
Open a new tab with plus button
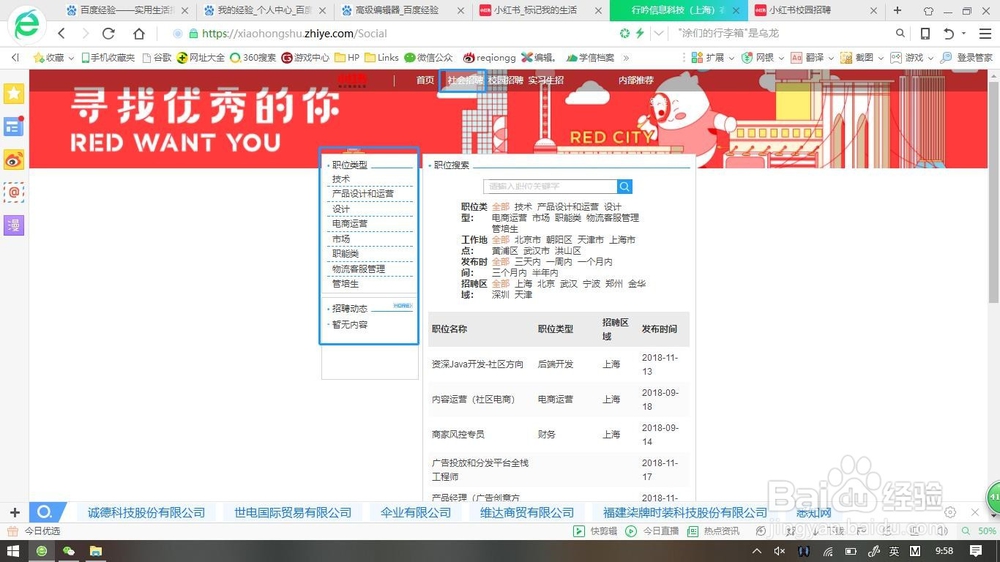[x=897, y=10]
